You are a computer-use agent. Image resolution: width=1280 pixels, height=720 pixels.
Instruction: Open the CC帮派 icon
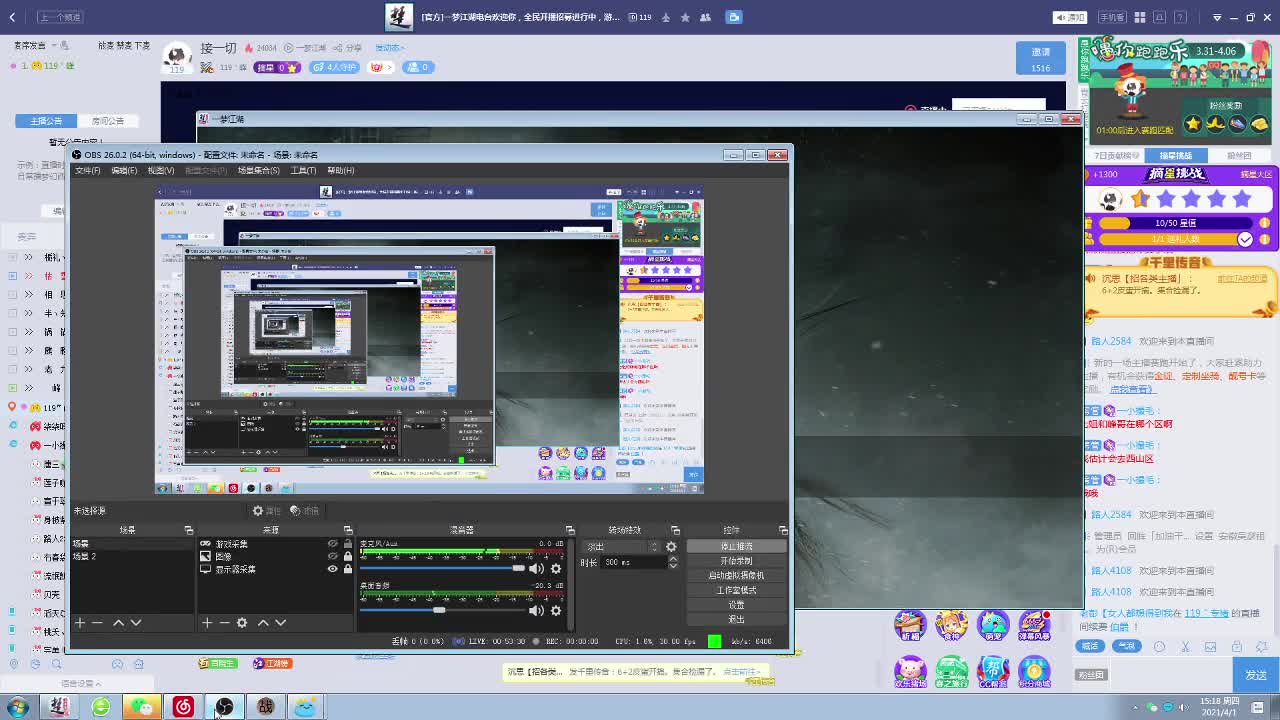993,671
